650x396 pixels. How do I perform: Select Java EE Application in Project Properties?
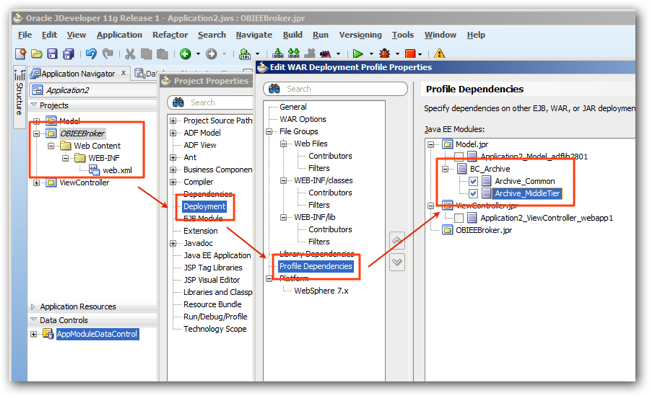[x=217, y=255]
